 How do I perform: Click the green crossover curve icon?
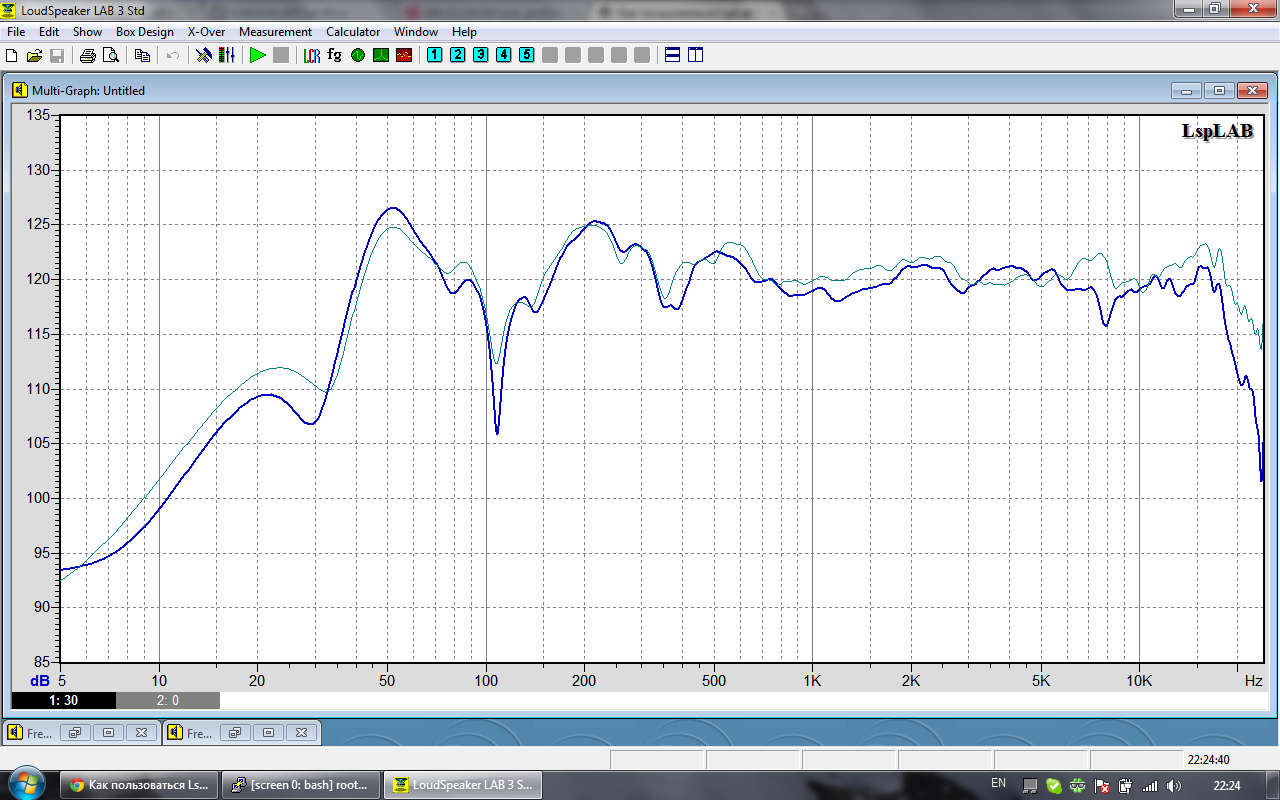[x=380, y=55]
